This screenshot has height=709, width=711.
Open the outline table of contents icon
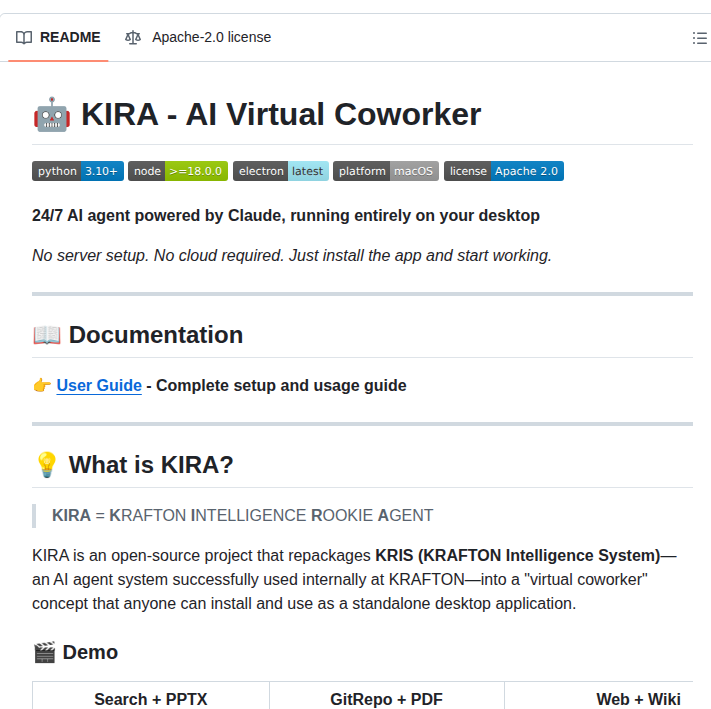click(x=699, y=38)
